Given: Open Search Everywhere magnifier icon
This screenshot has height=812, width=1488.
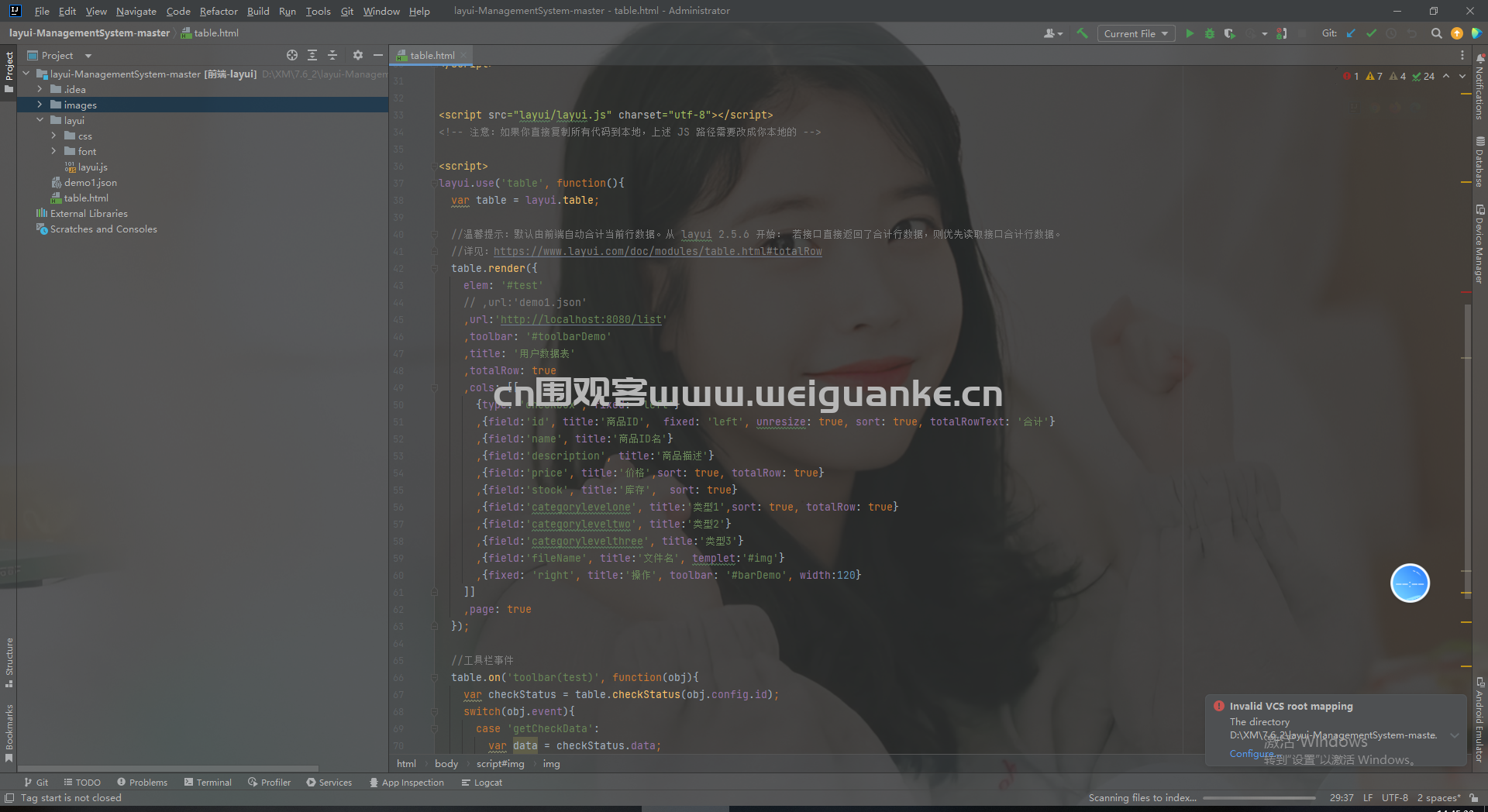Looking at the screenshot, I should click(1436, 33).
